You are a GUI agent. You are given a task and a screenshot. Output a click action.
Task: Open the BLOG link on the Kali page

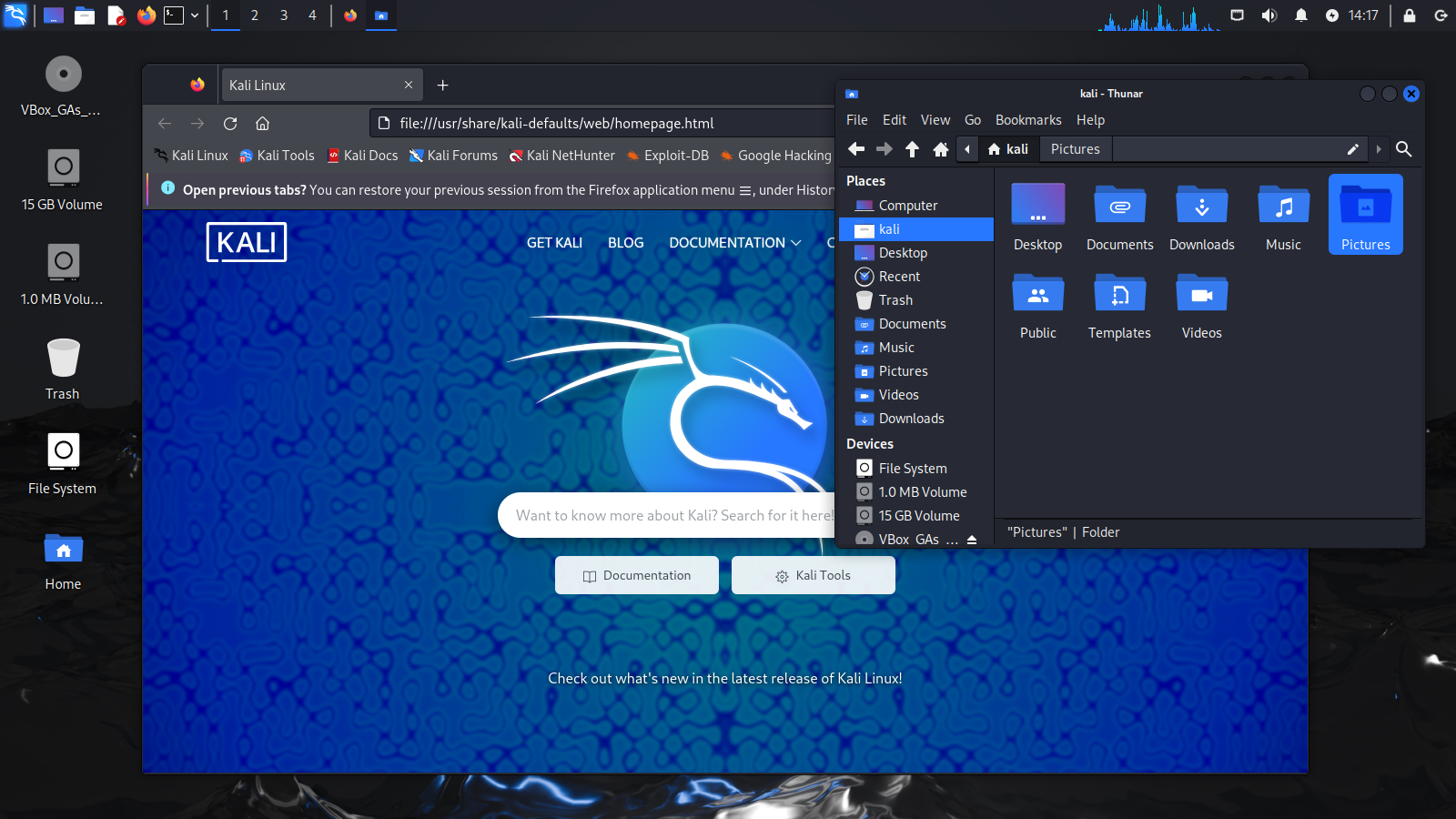click(x=626, y=243)
